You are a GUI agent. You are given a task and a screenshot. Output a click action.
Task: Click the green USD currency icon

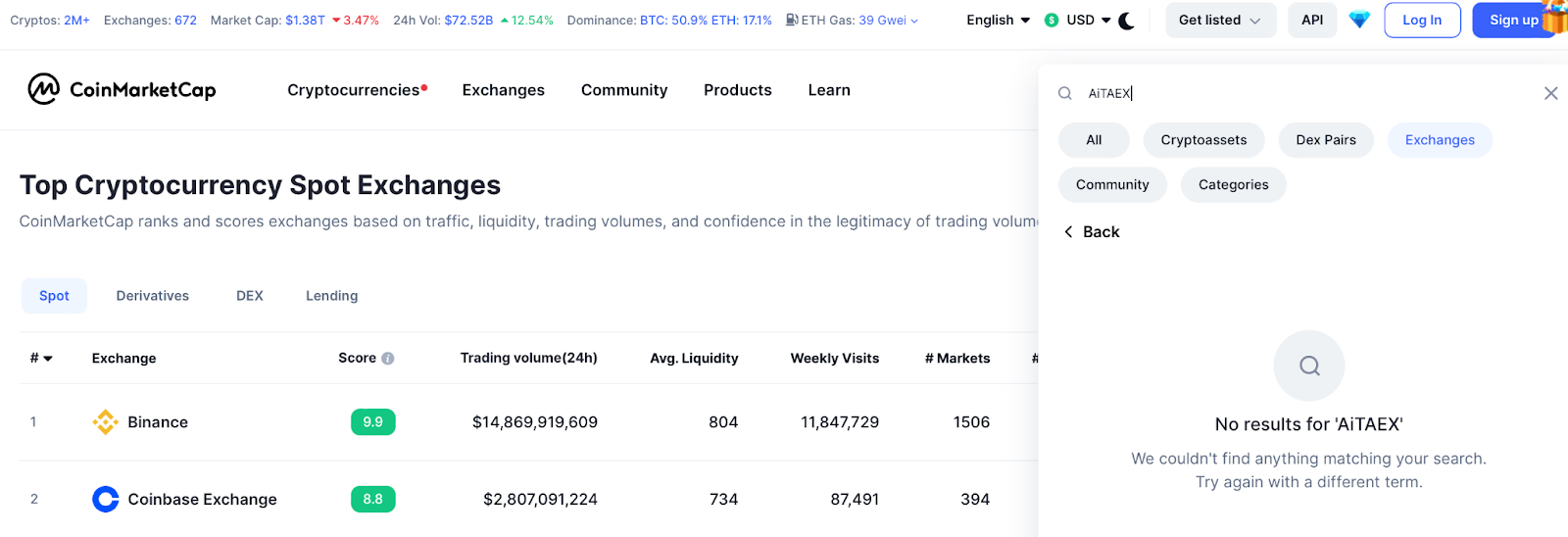click(1052, 20)
